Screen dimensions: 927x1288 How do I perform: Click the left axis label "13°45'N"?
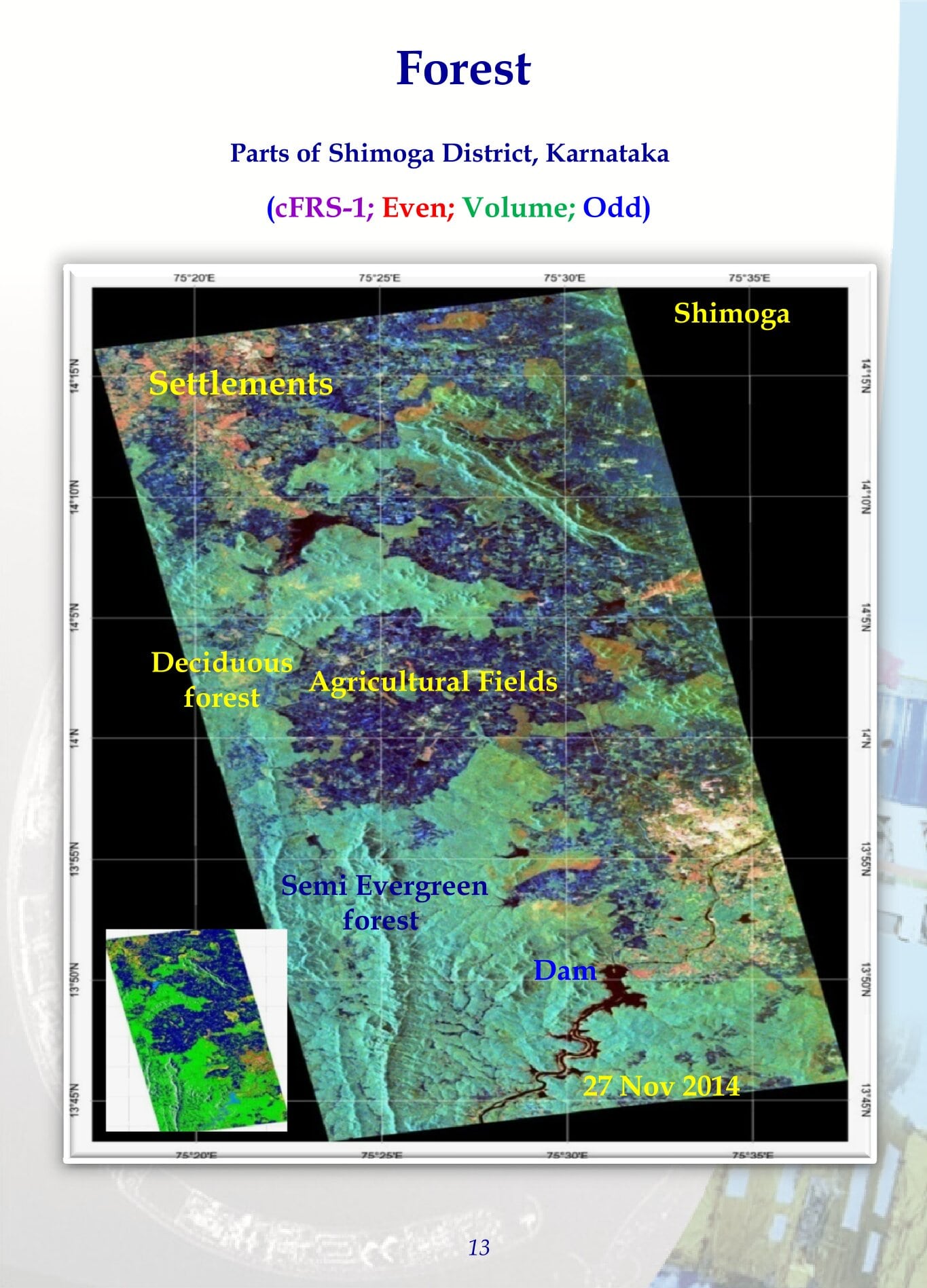click(75, 1101)
